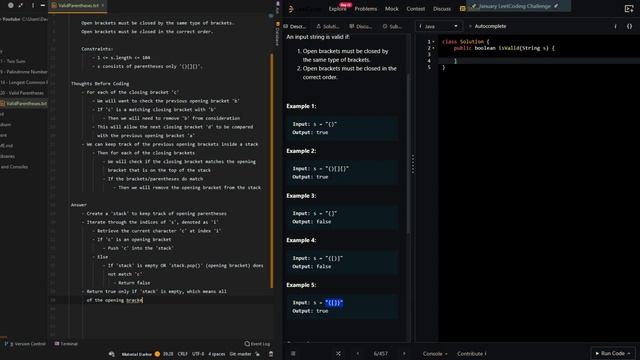Click the description pane scrollbar
The height and width of the screenshot is (360, 640).
(408, 153)
